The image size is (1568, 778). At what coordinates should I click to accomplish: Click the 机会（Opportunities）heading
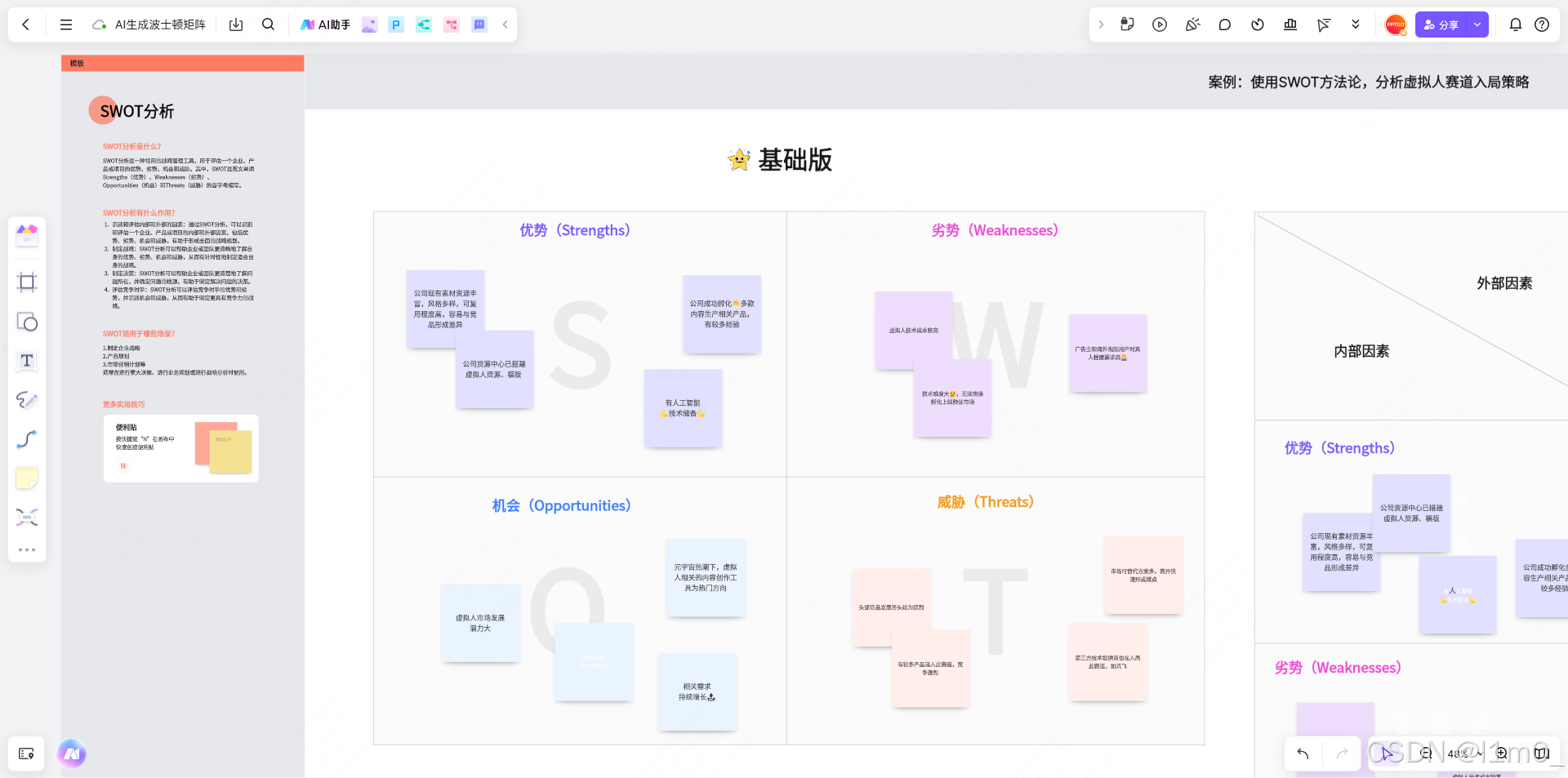(561, 505)
